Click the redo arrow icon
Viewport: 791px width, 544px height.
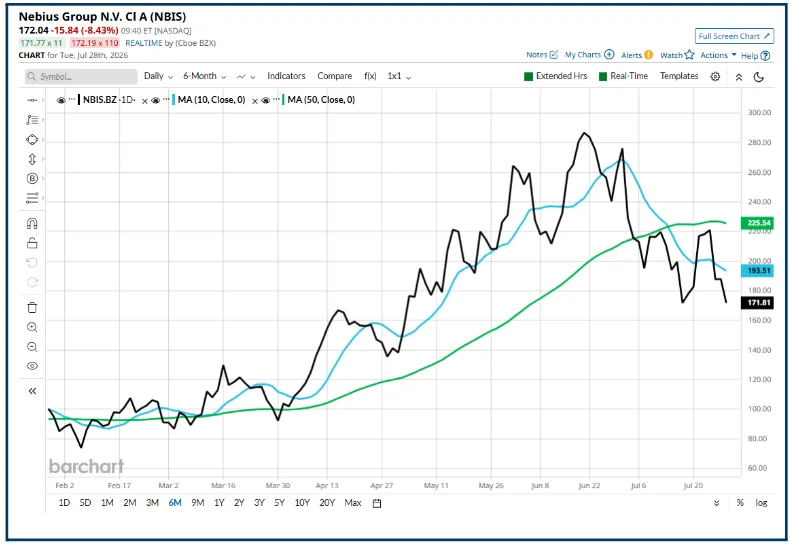(x=32, y=282)
